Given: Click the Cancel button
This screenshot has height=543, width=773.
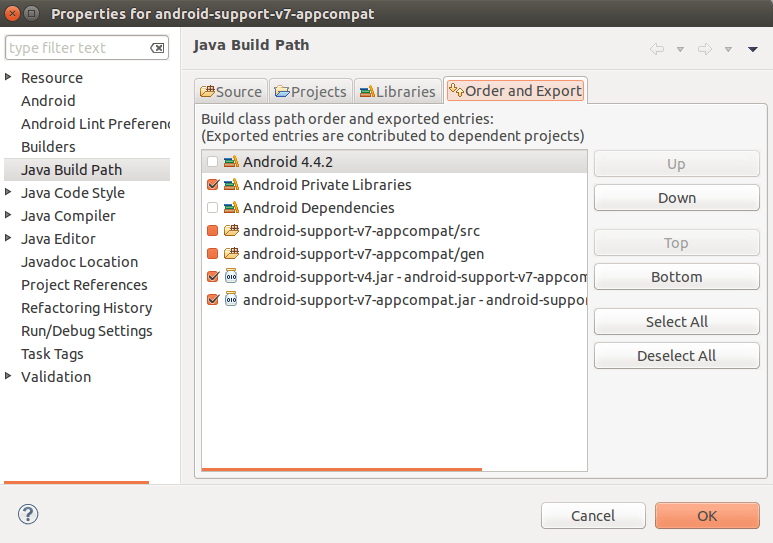Looking at the screenshot, I should pos(593,516).
